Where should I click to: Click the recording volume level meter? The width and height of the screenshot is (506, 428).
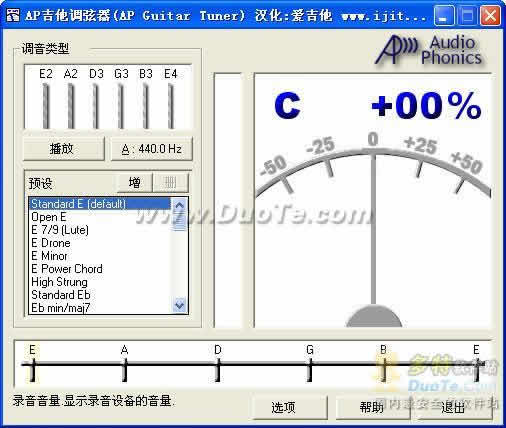coord(228,200)
